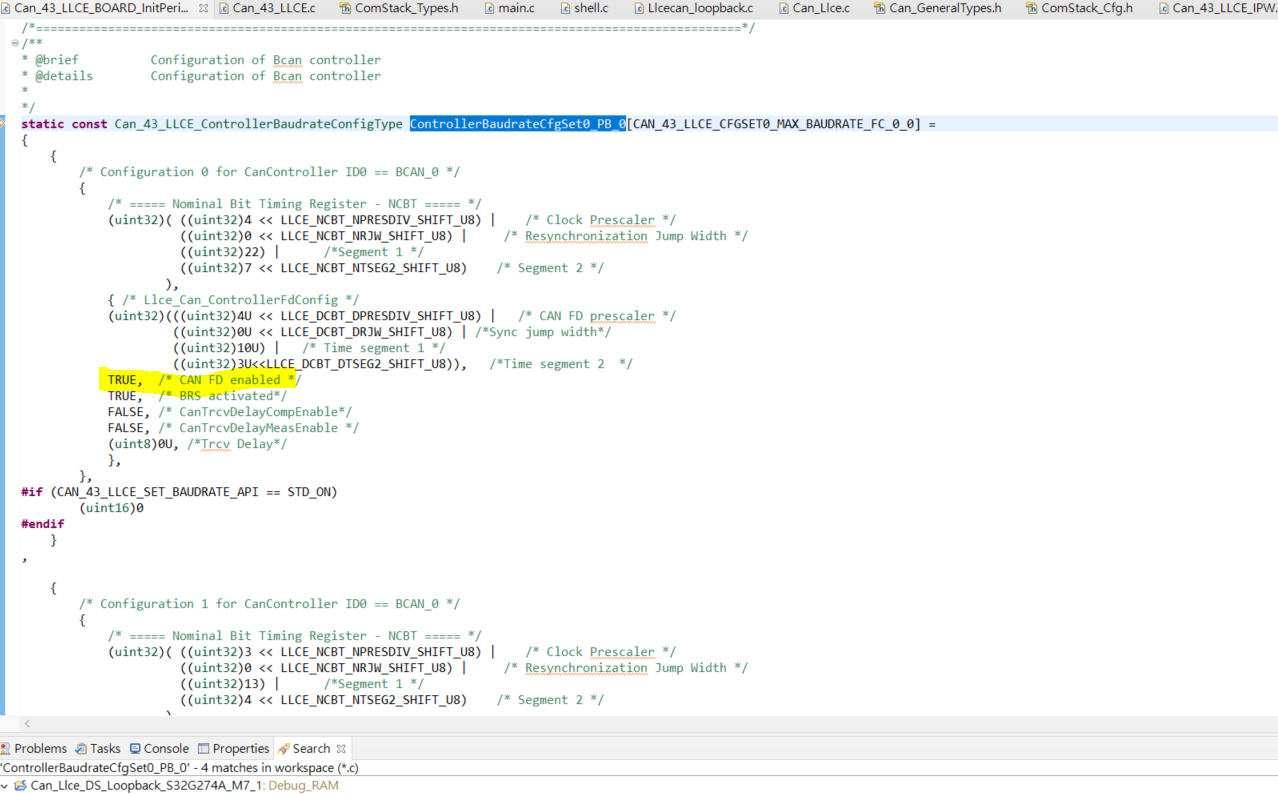Image resolution: width=1278 pixels, height=794 pixels.
Task: Collapse the Can_Llce_DS_Loopback_S32G274A_M7_1 result node
Action: (x=5, y=785)
